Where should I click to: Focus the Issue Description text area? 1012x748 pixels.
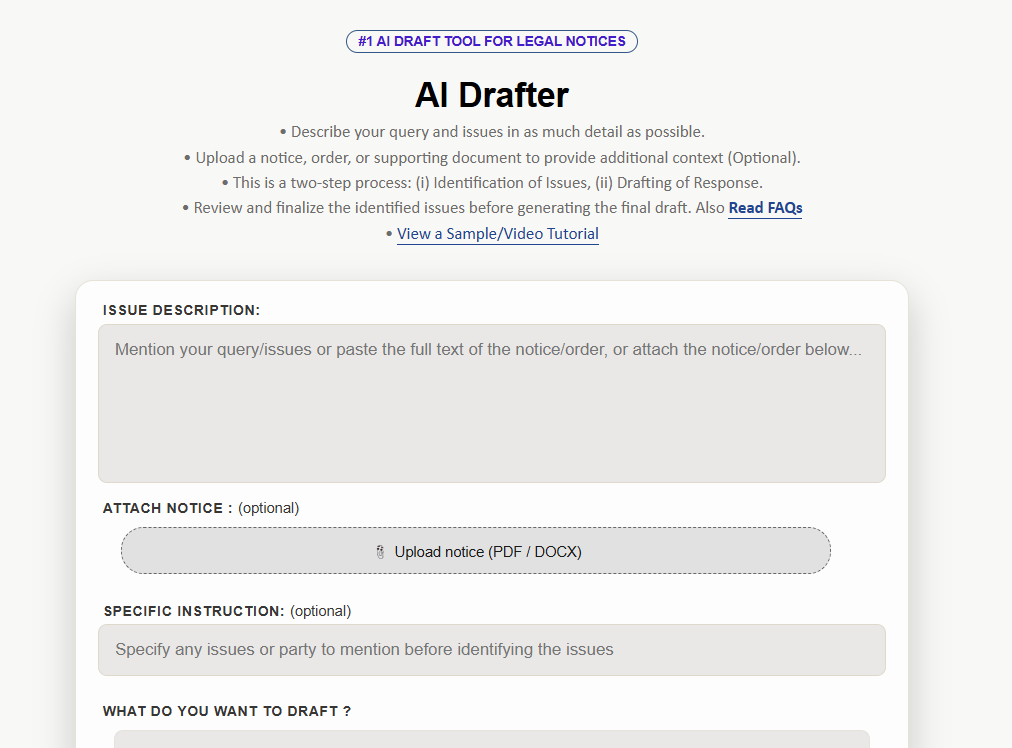click(x=492, y=403)
